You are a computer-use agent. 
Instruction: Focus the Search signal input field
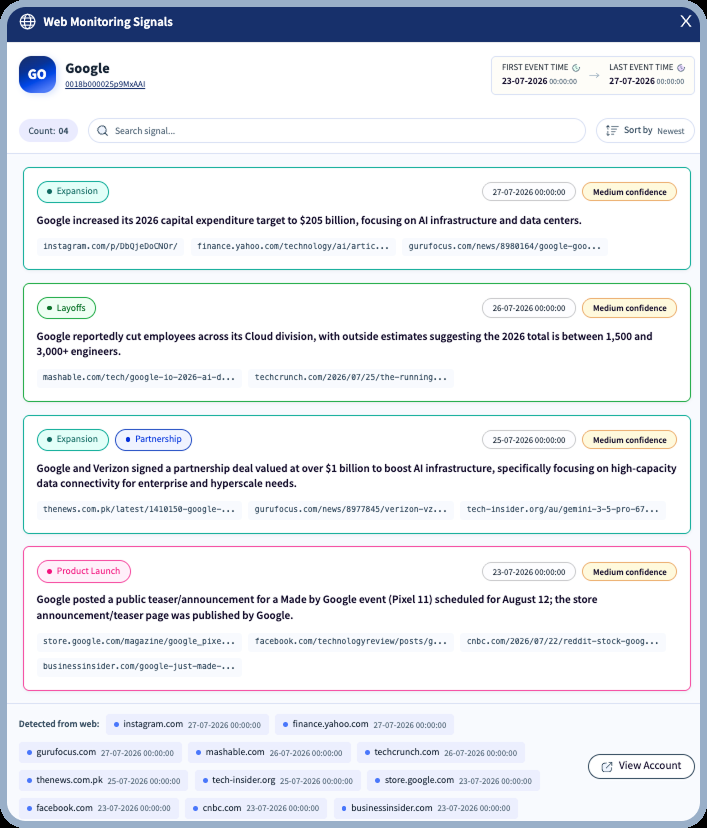pyautogui.click(x=337, y=130)
